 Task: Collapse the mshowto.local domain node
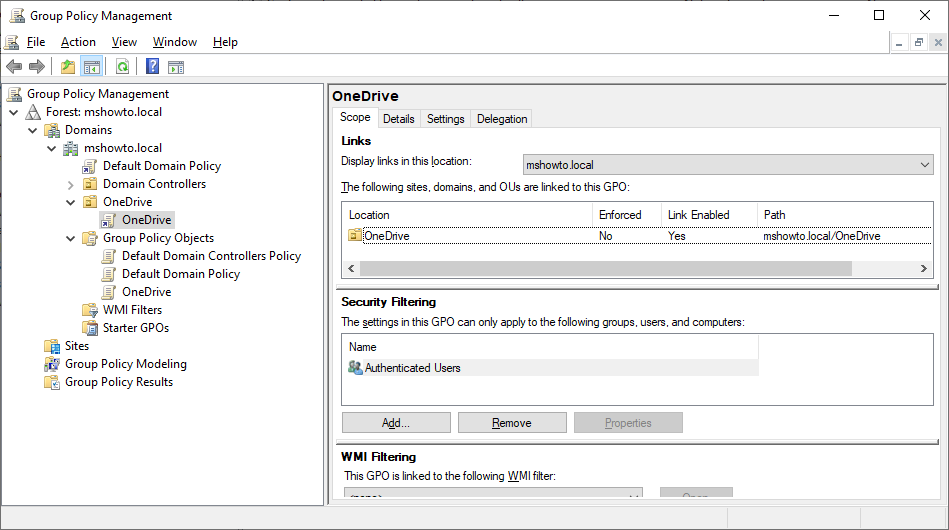tap(51, 148)
